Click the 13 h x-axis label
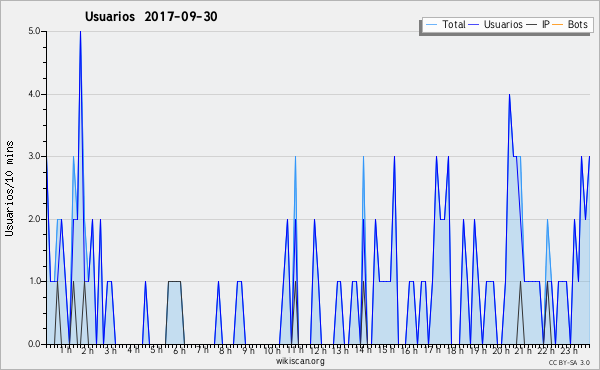This screenshot has height=370, width=600. coord(340,350)
